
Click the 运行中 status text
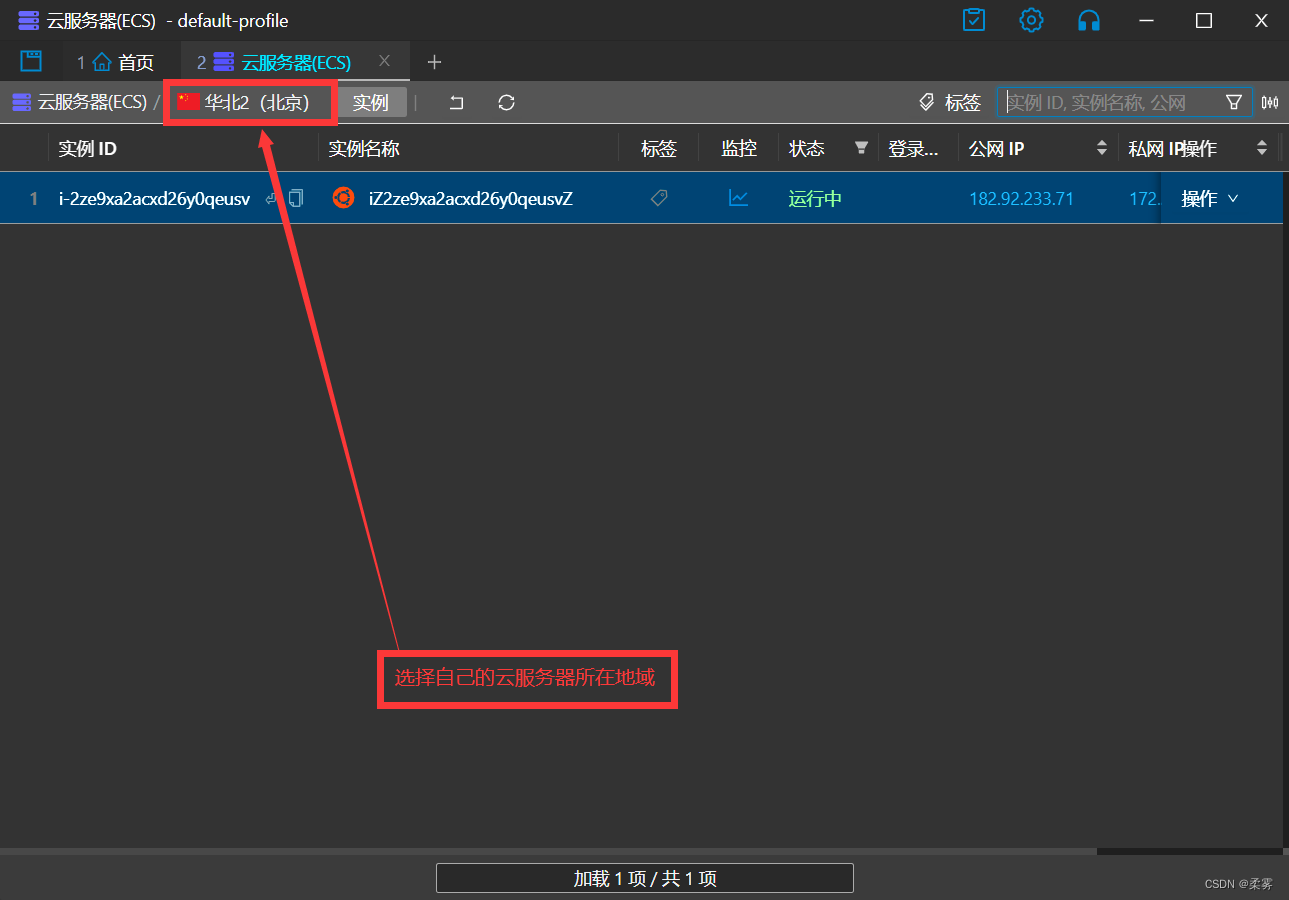(x=815, y=198)
